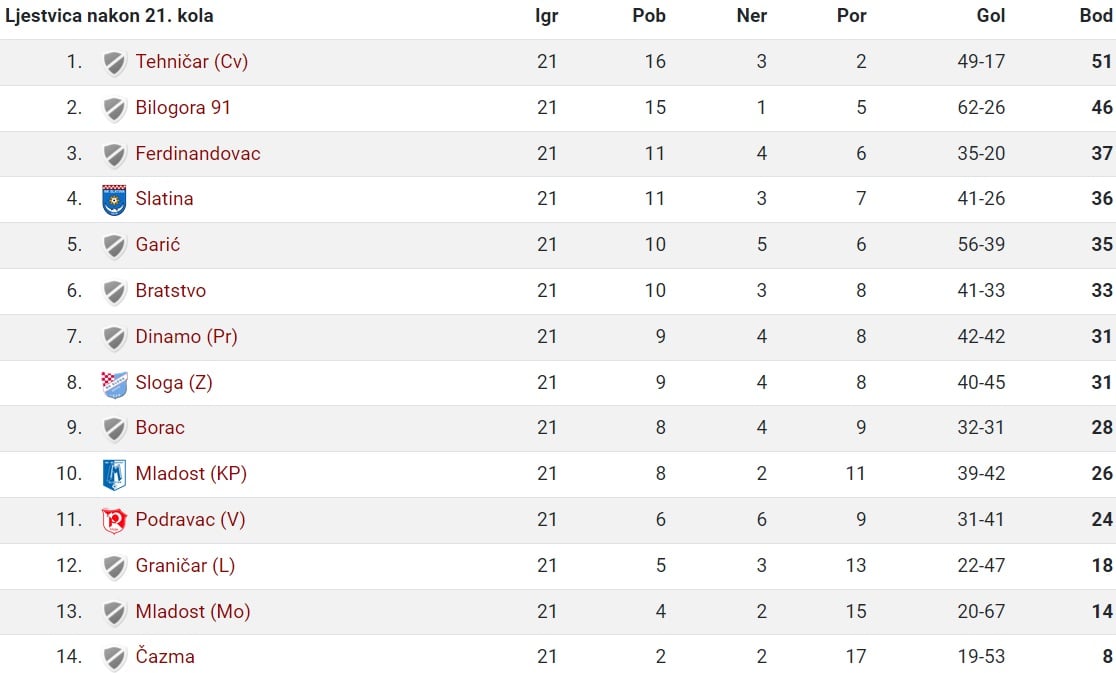Click the Pob column header
Viewport: 1116px width, 673px height.
point(649,16)
